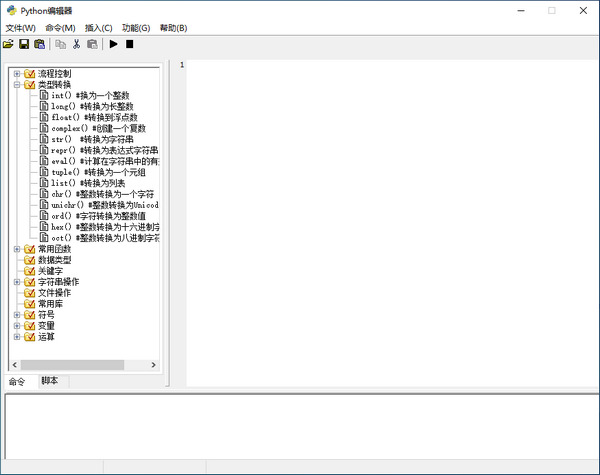Click the 关键字 folder checkbox icon
The height and width of the screenshot is (475, 600).
(29, 271)
